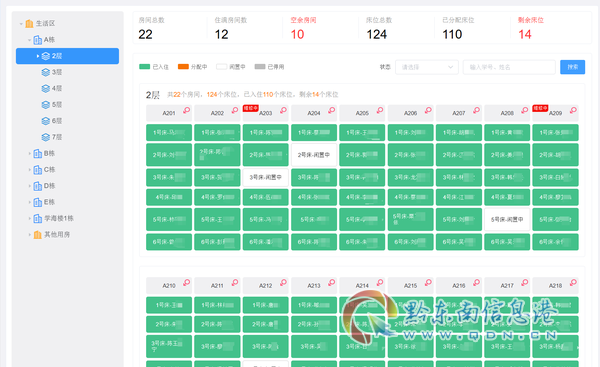Click the blue 搜索 search button

pyautogui.click(x=572, y=67)
